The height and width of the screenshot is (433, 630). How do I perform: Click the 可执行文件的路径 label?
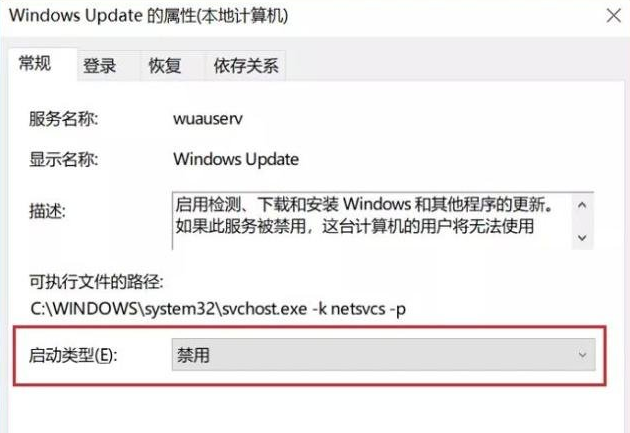coord(96,282)
